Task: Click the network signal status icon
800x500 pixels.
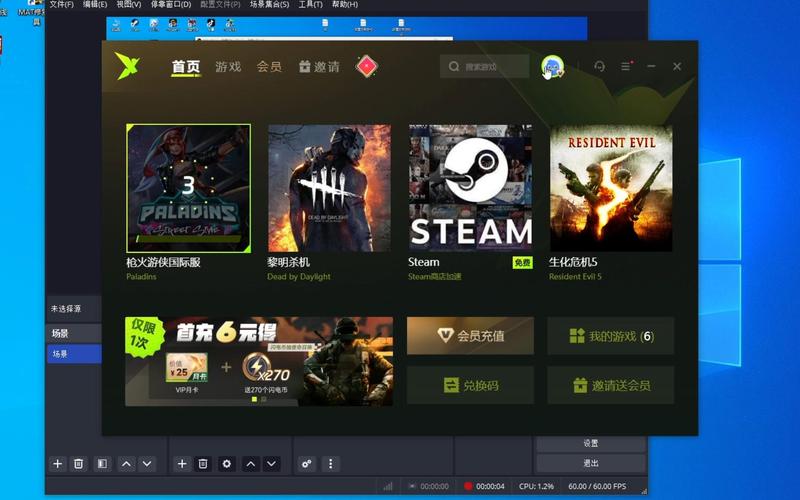Action: (x=388, y=486)
